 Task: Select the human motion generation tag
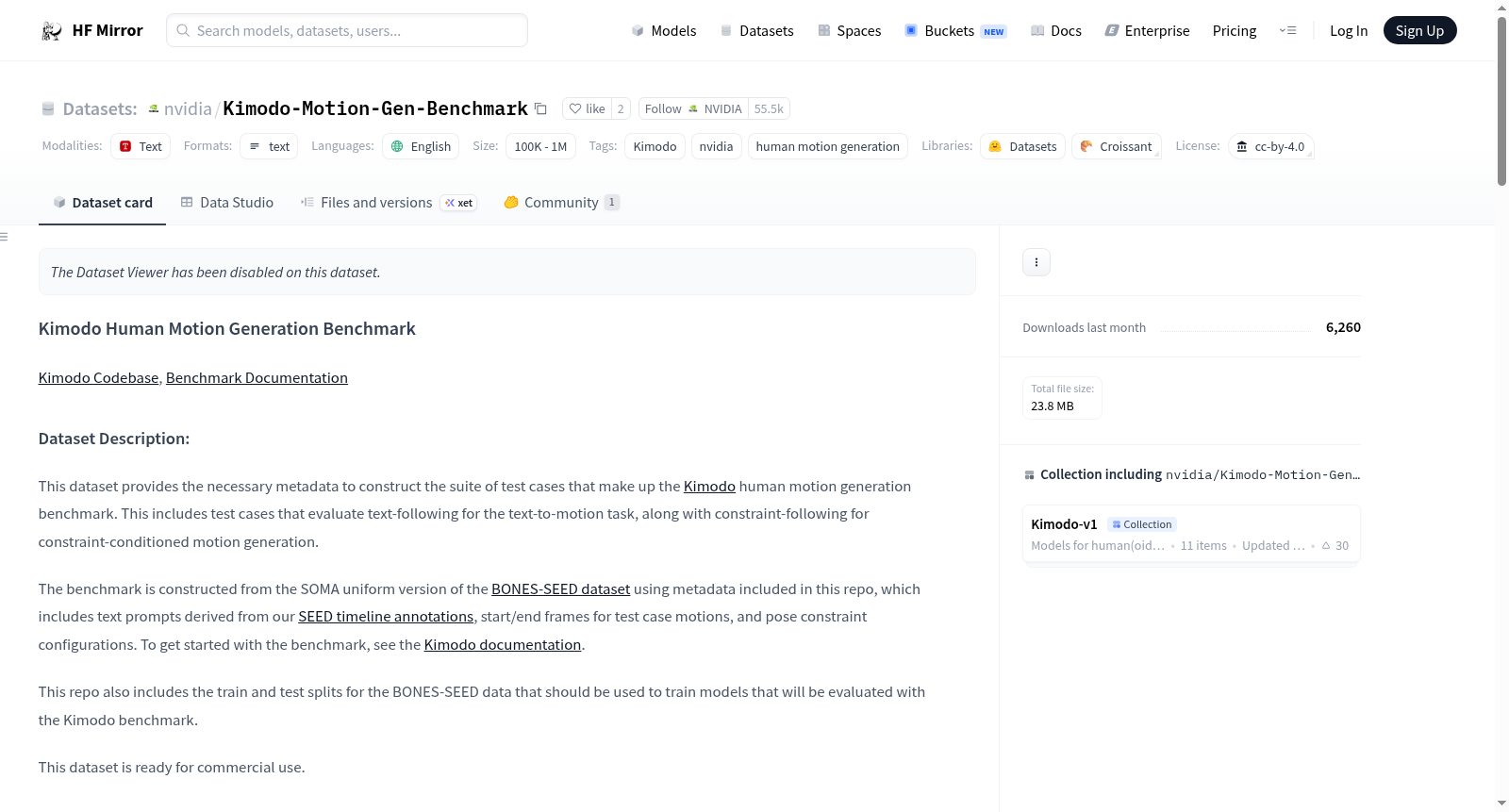click(x=827, y=146)
